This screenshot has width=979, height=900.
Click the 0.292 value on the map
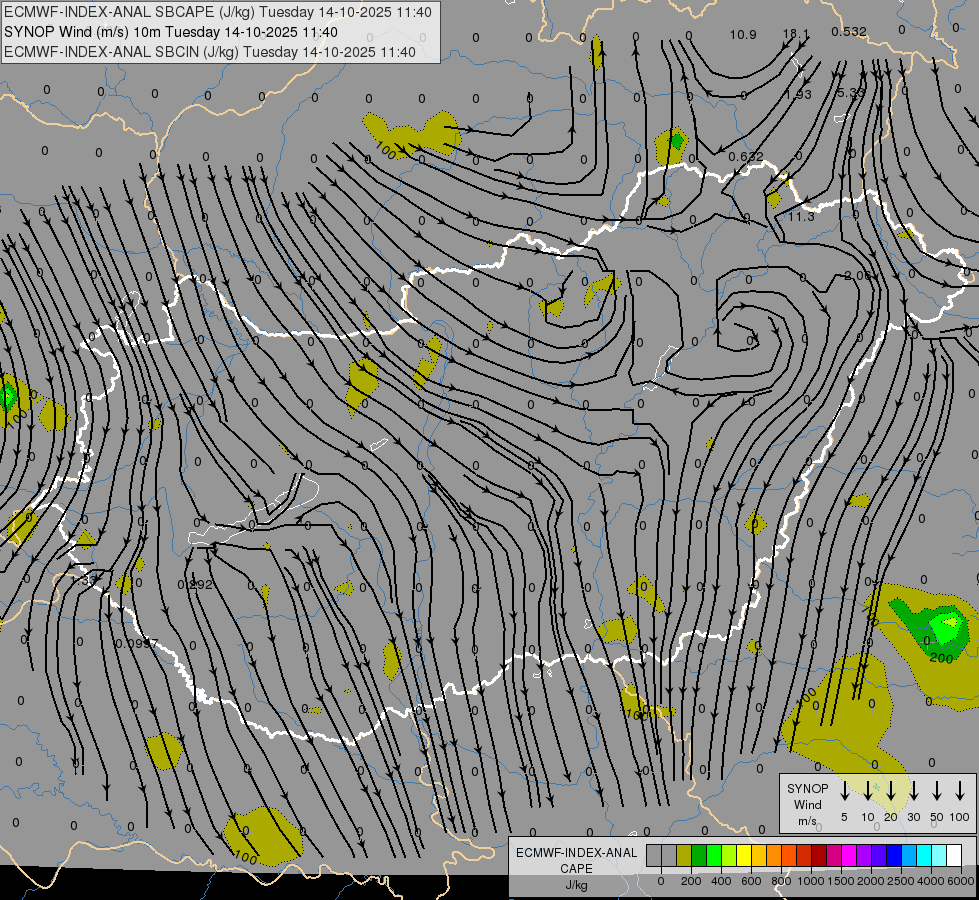tap(195, 585)
